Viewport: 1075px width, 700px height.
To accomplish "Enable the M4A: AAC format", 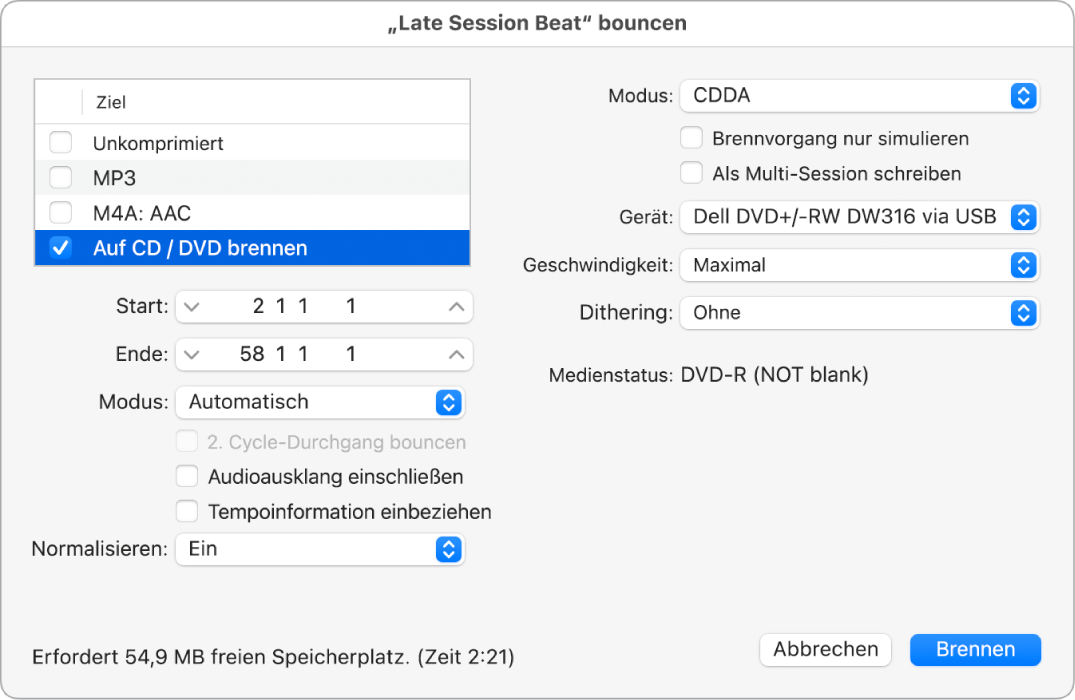I will pos(60,212).
